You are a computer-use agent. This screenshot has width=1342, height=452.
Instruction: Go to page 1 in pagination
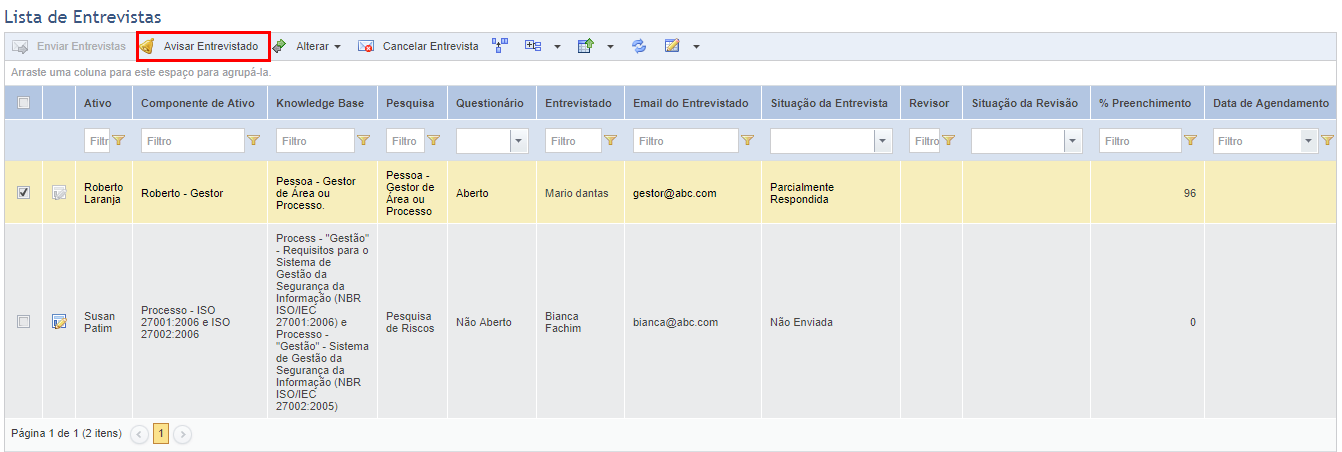pyautogui.click(x=161, y=434)
